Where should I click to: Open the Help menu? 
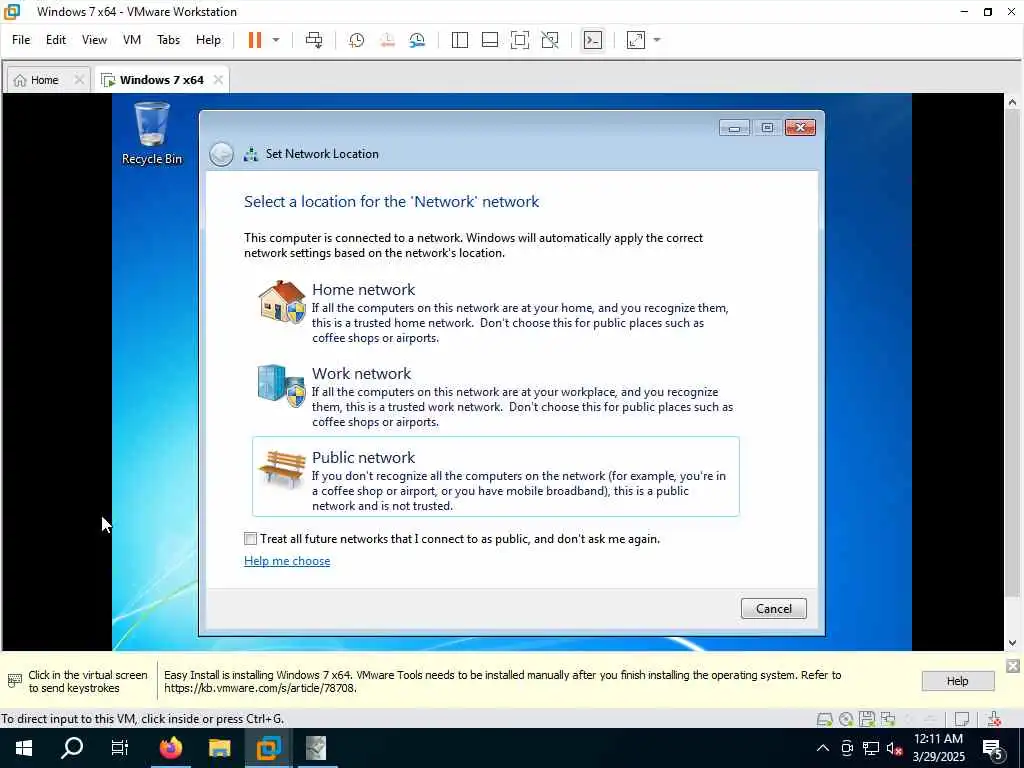(x=208, y=40)
